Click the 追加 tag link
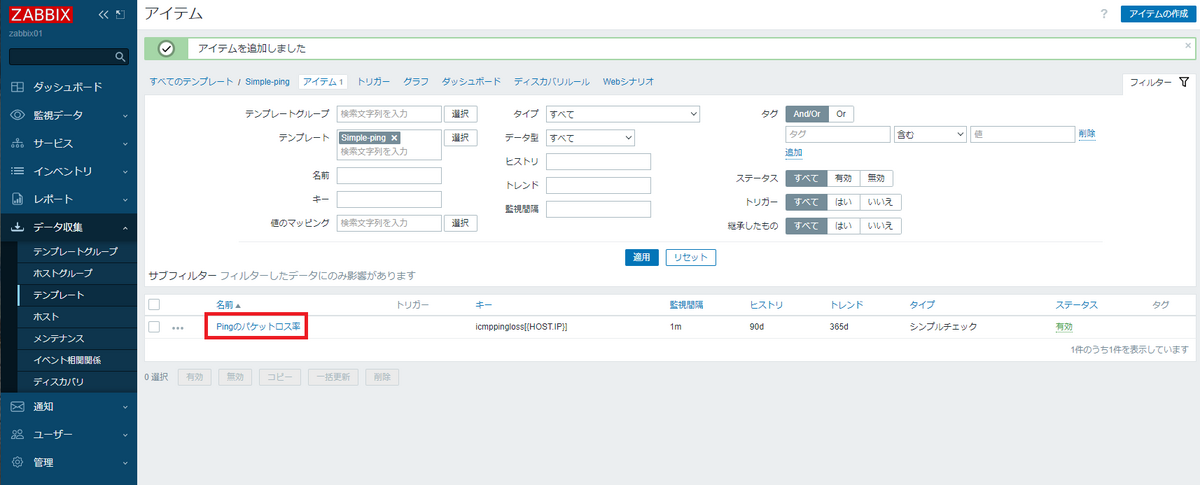The image size is (1200, 485). click(x=794, y=152)
